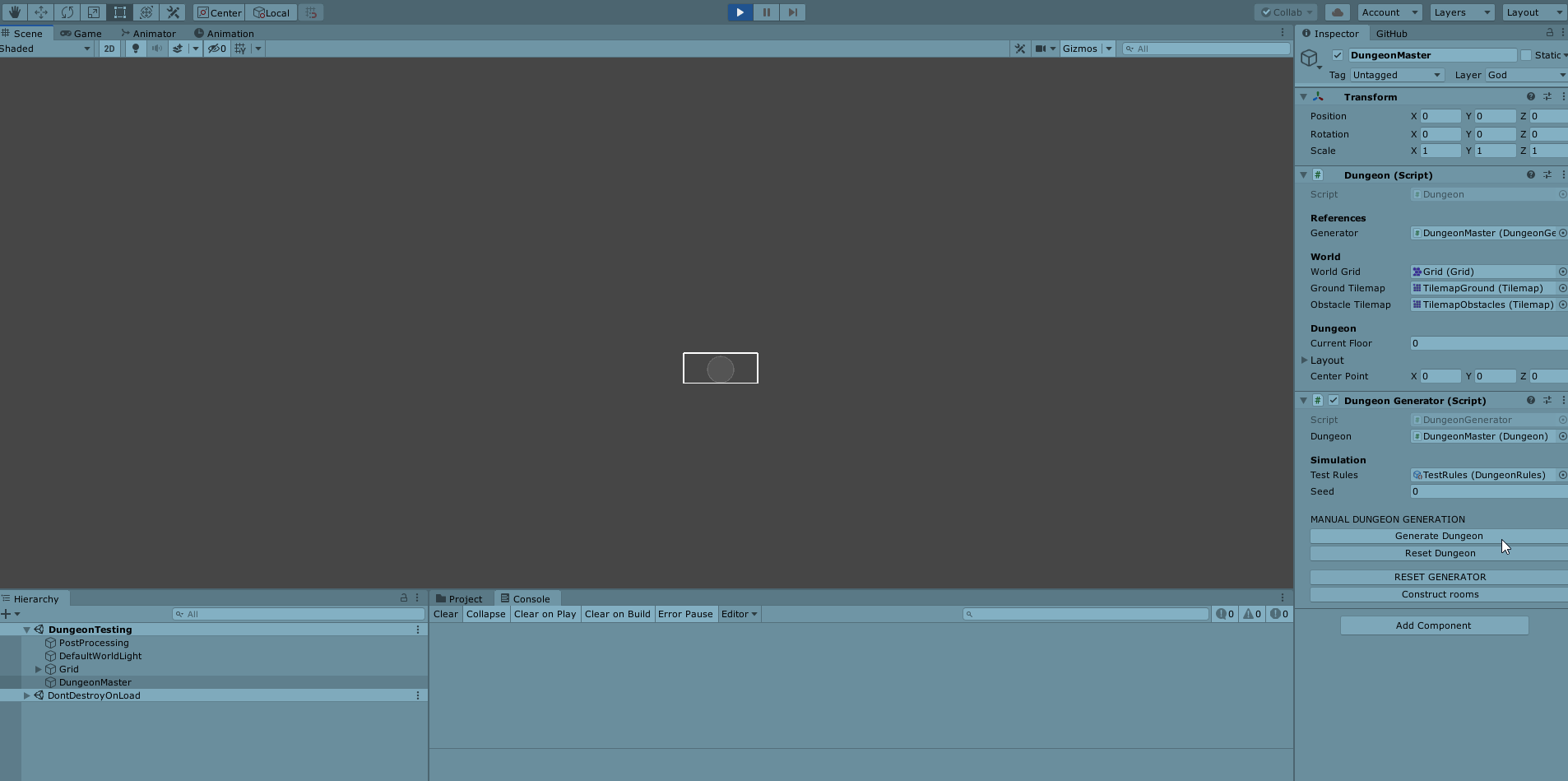
Task: Open Transform component help icon
Action: (1531, 96)
